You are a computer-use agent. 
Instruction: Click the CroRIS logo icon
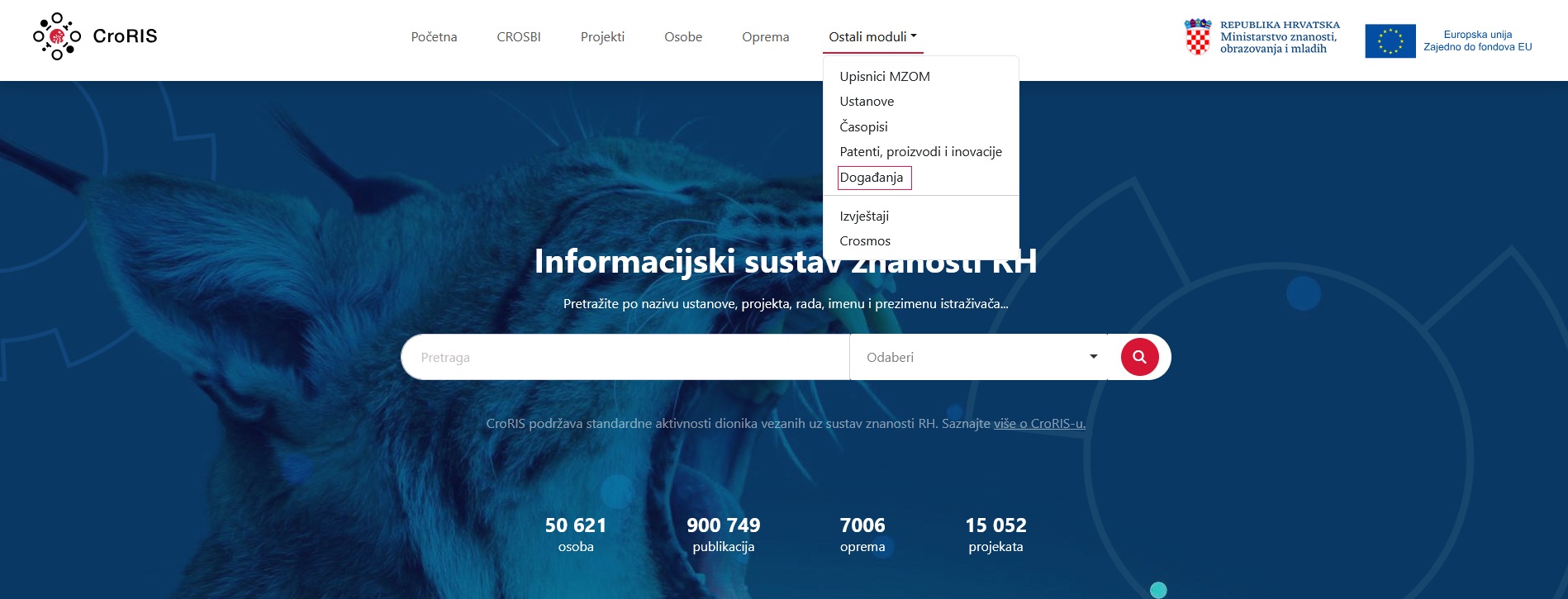click(x=57, y=36)
